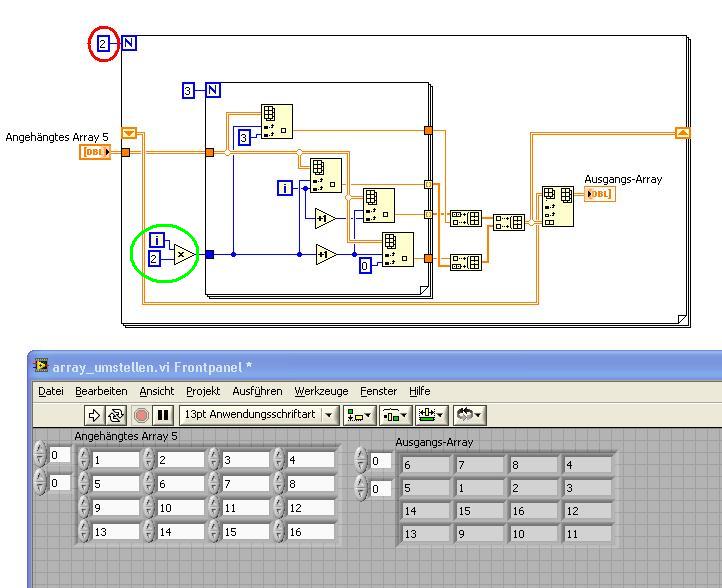Click the Run Continuously button

(x=117, y=414)
